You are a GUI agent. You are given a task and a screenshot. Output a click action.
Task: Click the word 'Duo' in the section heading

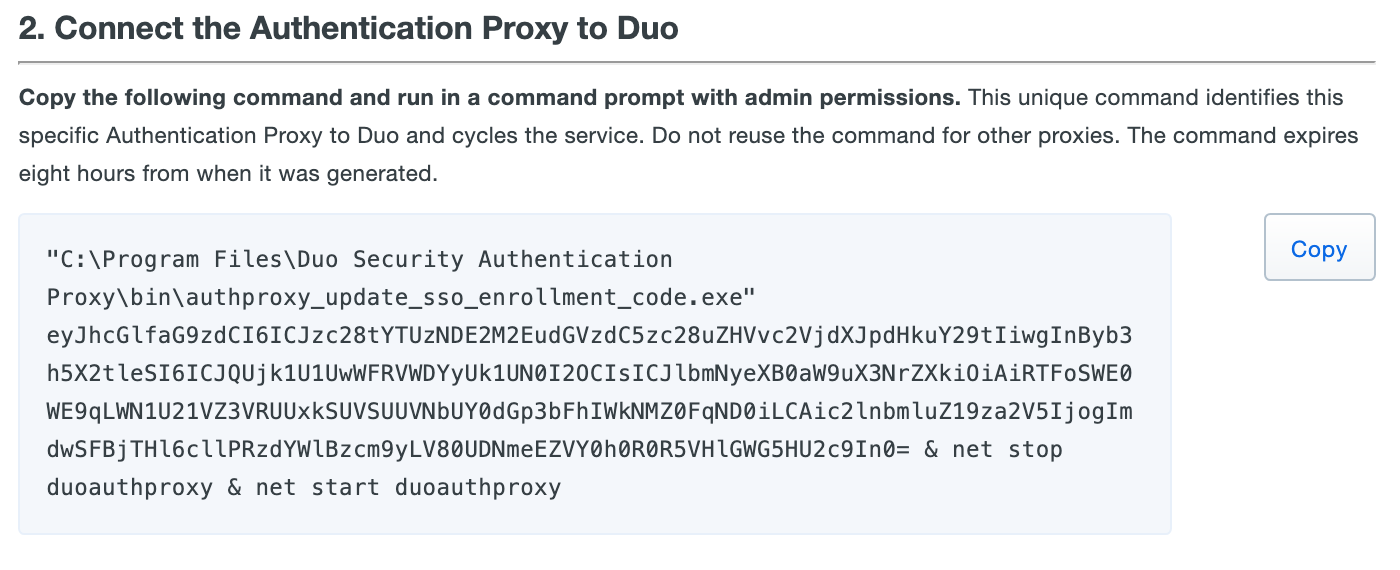(x=642, y=28)
